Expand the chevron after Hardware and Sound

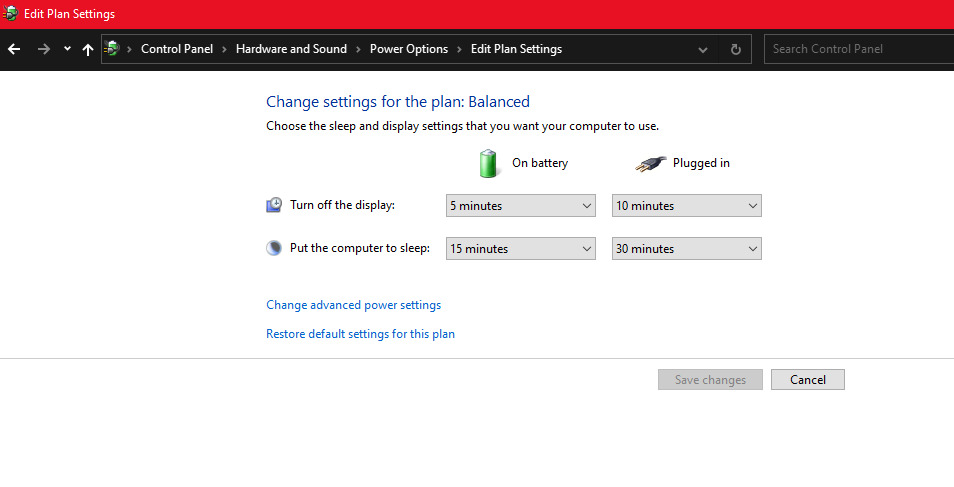pyautogui.click(x=358, y=49)
